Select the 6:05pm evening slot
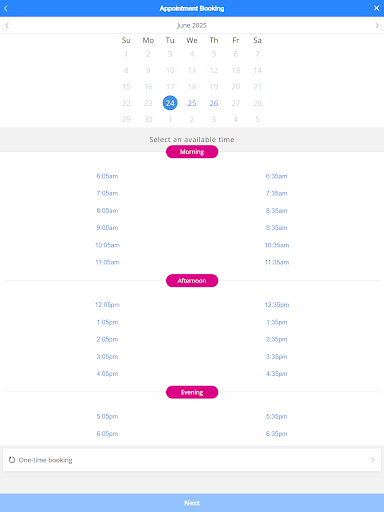 click(x=107, y=434)
